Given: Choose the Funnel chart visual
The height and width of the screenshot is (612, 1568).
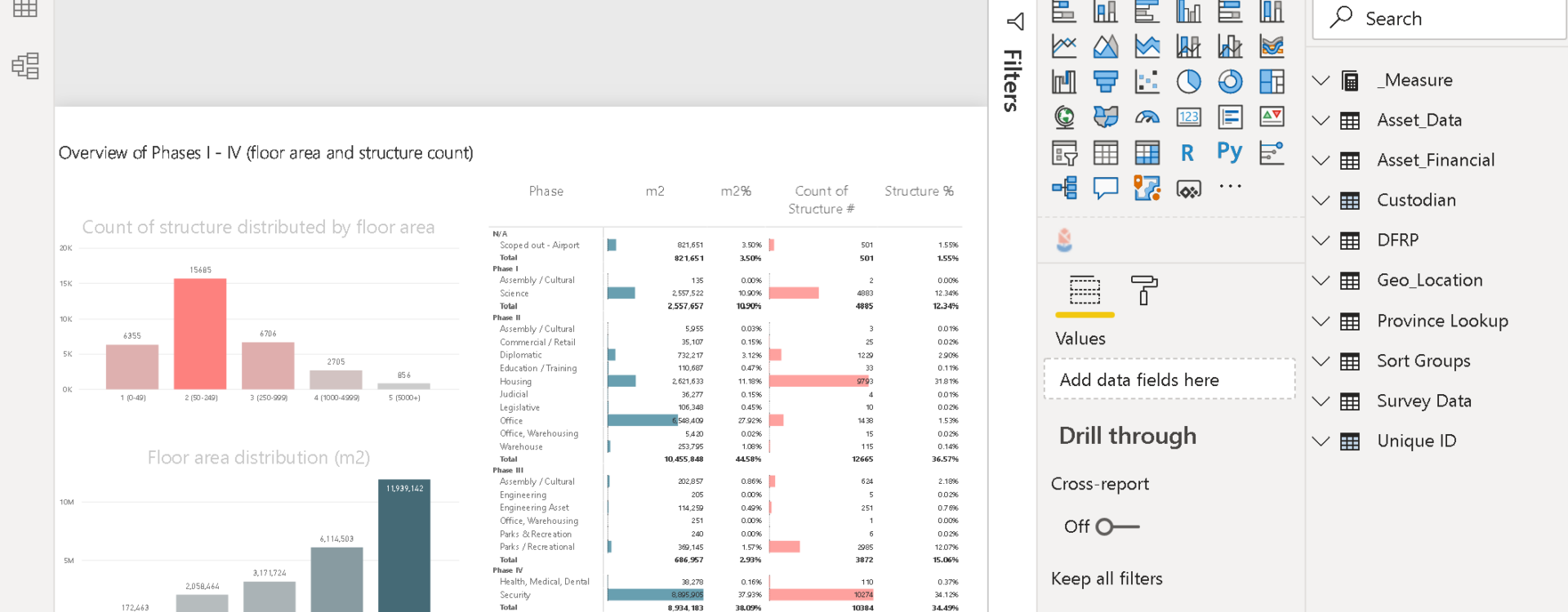Looking at the screenshot, I should pos(1106,82).
